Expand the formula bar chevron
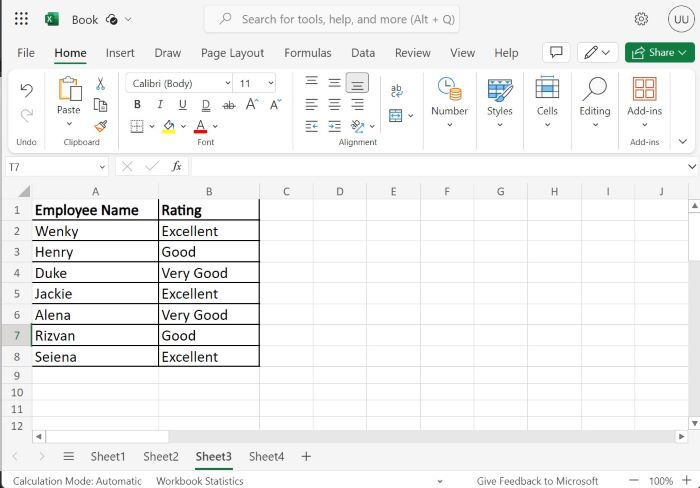This screenshot has height=488, width=700. (692, 167)
